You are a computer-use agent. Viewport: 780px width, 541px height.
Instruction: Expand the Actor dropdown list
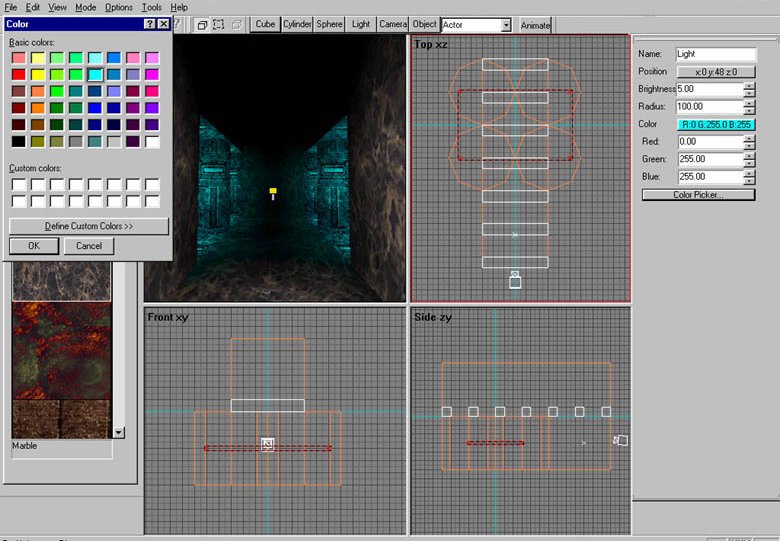[x=506, y=25]
